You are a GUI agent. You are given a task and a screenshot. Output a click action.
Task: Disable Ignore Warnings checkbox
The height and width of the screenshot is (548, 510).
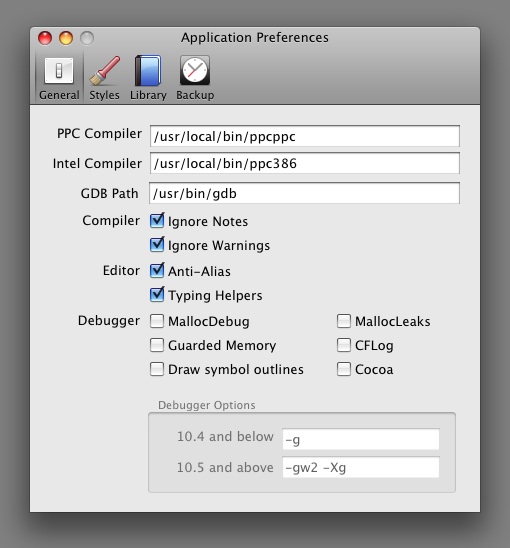point(157,245)
